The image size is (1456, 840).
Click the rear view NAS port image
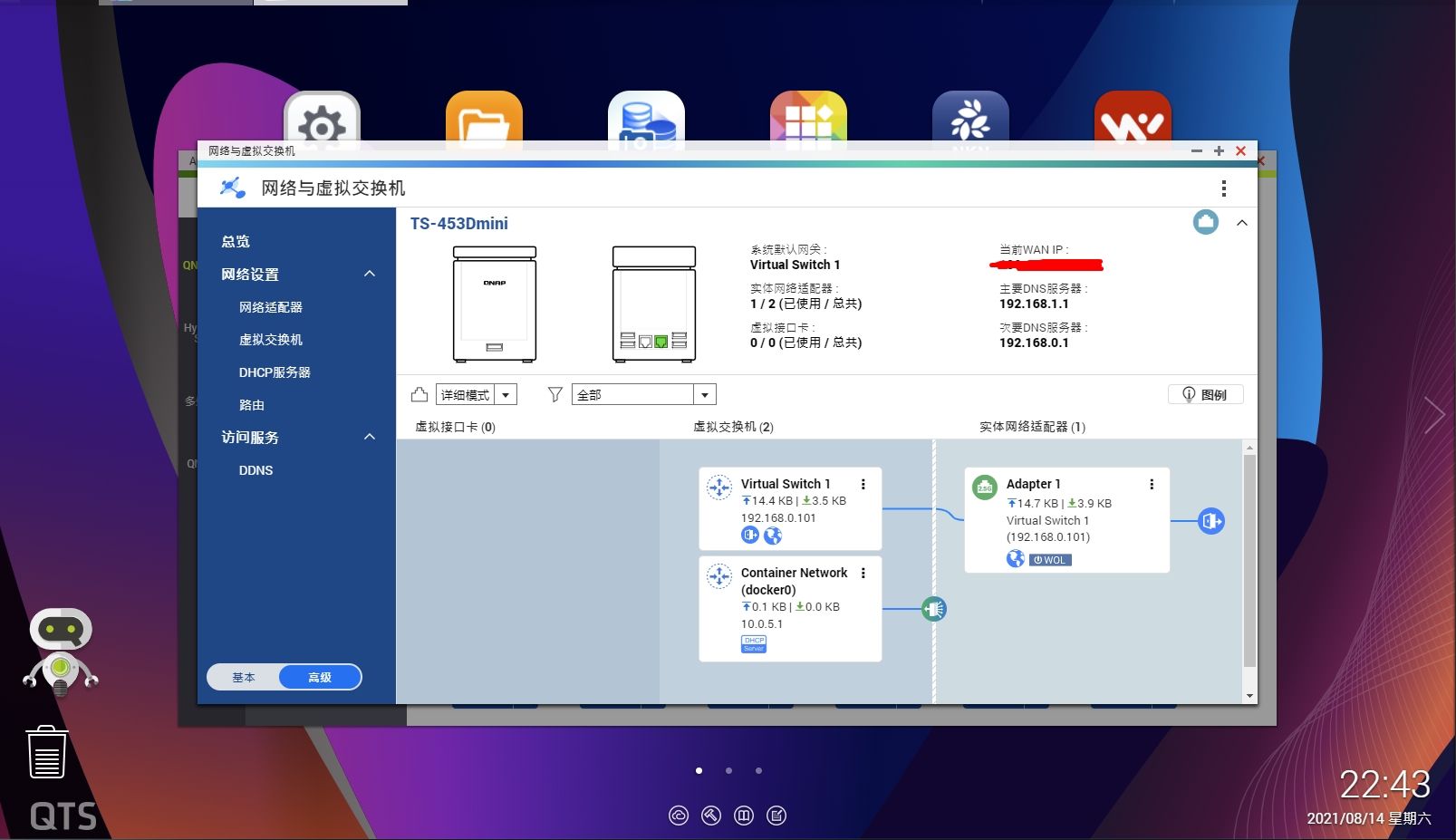654,304
